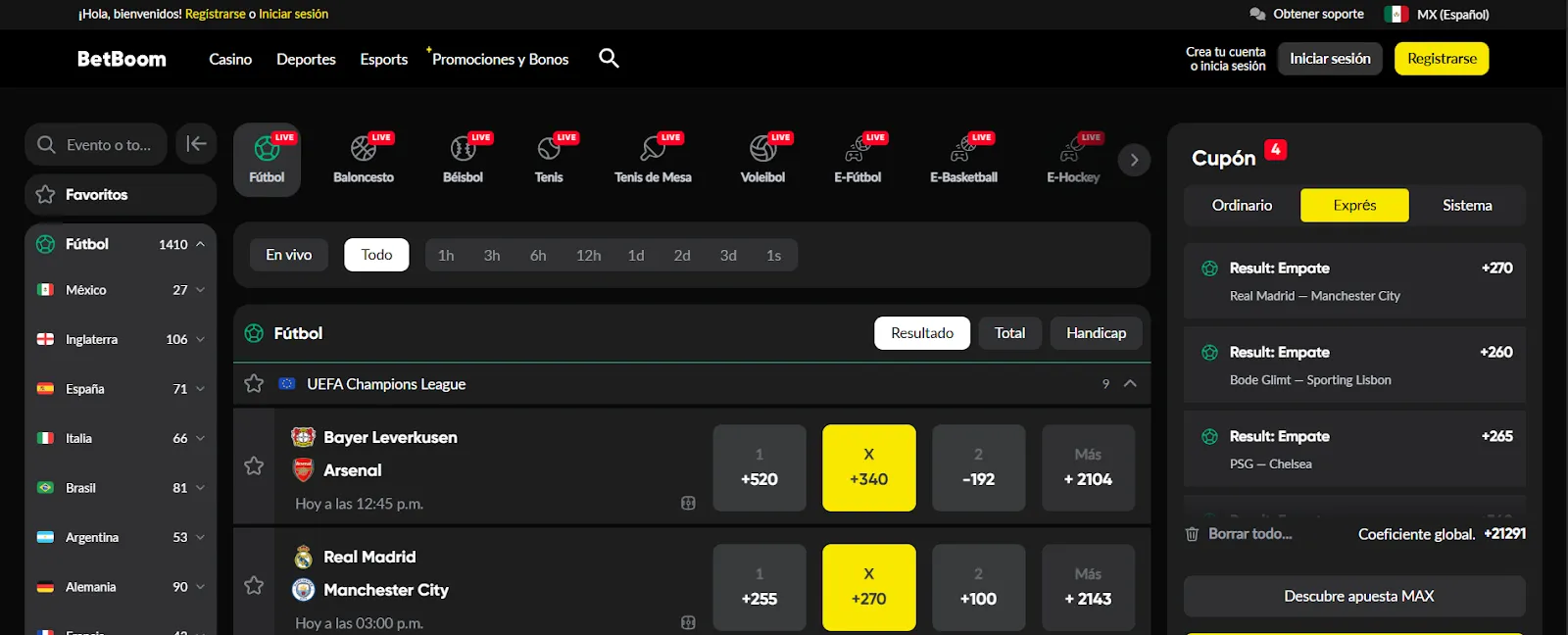Click the Arsenal team crest
1568x635 pixels.
[x=303, y=470]
